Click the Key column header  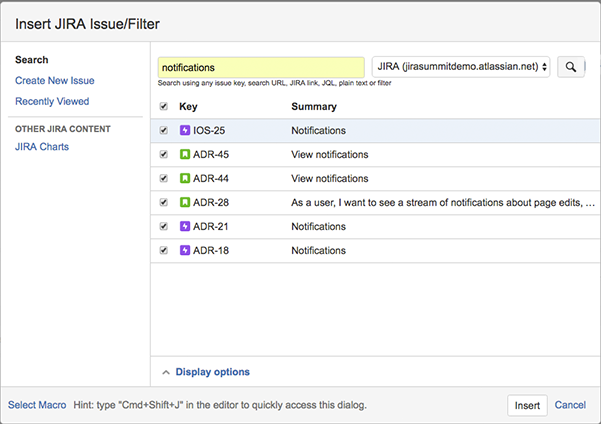[188, 106]
